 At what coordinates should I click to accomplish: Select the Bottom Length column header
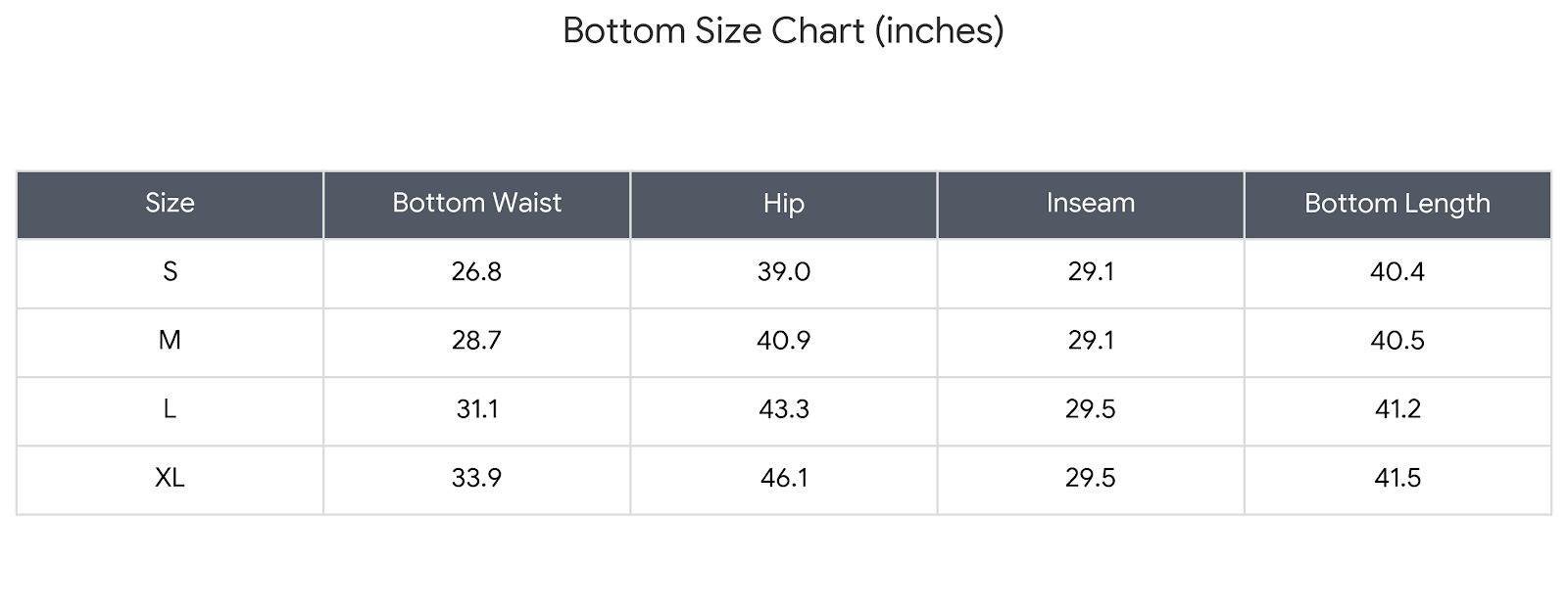(x=1396, y=204)
